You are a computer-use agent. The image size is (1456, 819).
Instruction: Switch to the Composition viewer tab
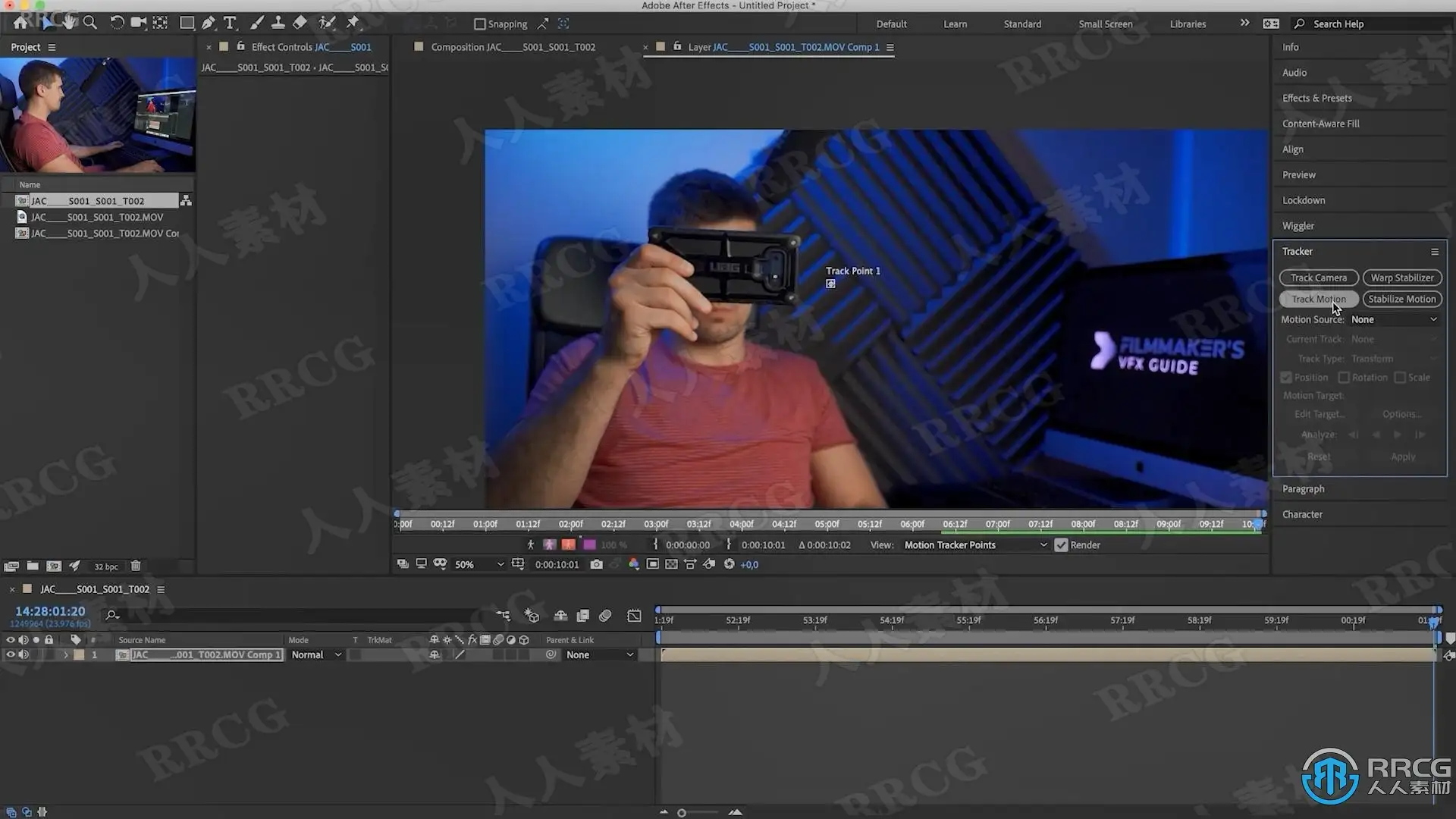click(513, 47)
